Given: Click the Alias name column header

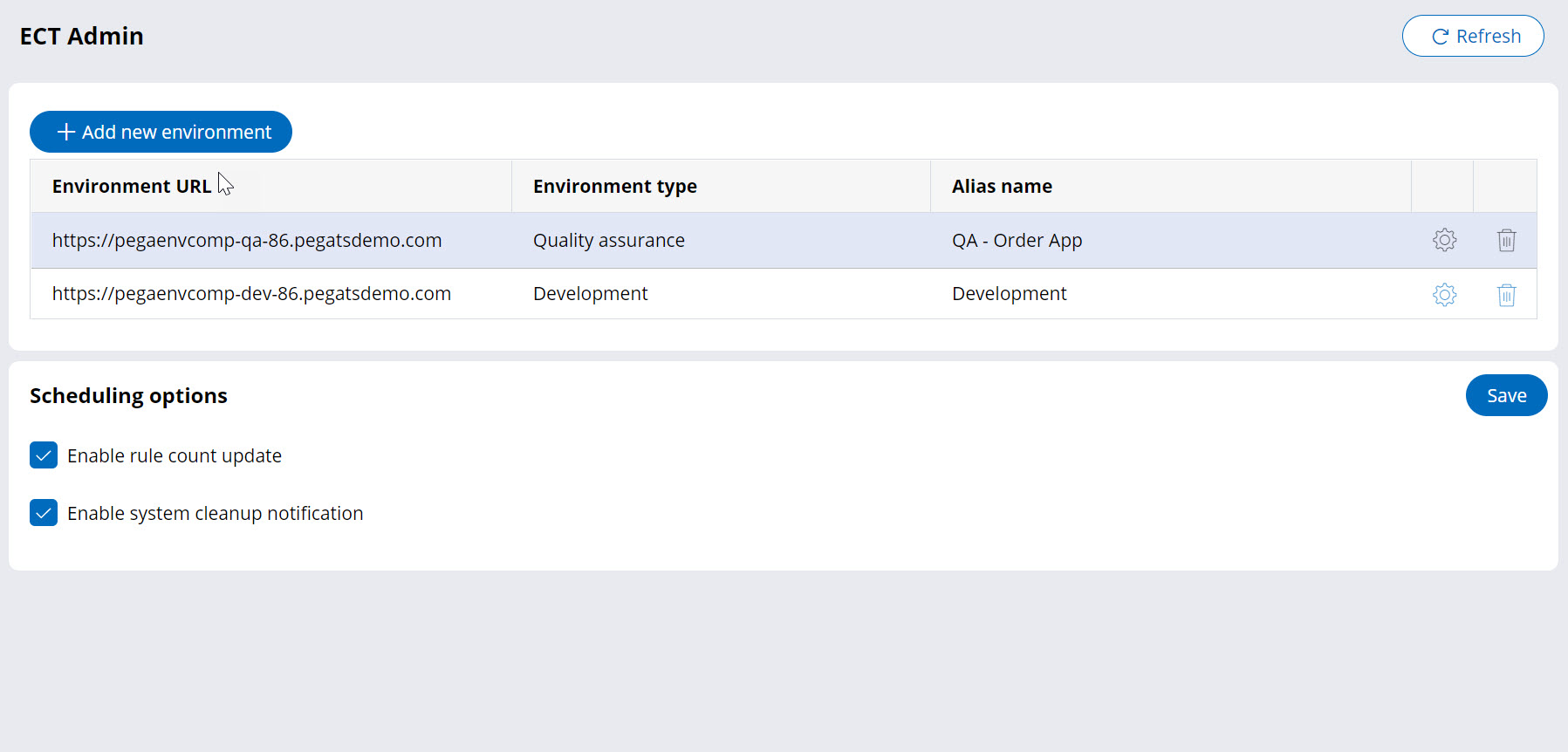Looking at the screenshot, I should coord(1002,186).
